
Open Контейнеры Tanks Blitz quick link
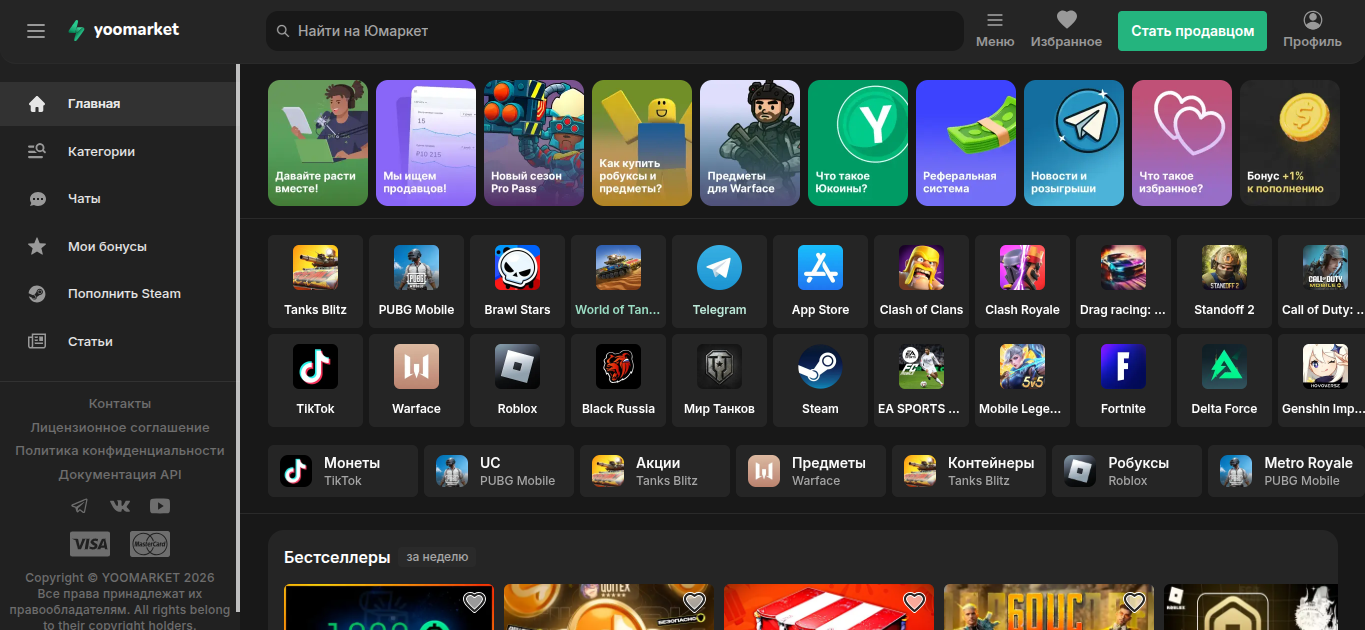point(967,471)
